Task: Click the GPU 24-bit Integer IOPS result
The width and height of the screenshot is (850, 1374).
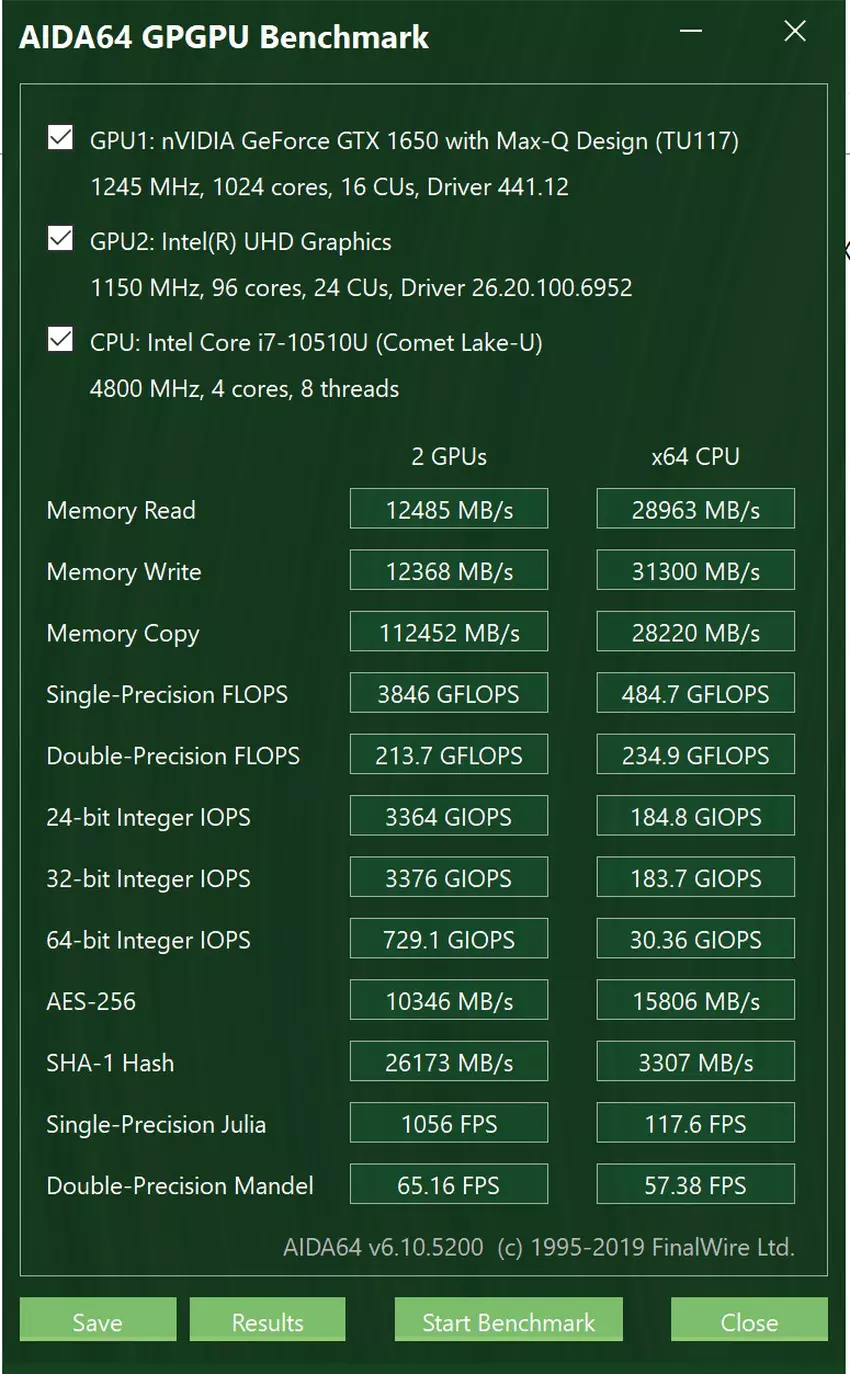Action: point(449,817)
